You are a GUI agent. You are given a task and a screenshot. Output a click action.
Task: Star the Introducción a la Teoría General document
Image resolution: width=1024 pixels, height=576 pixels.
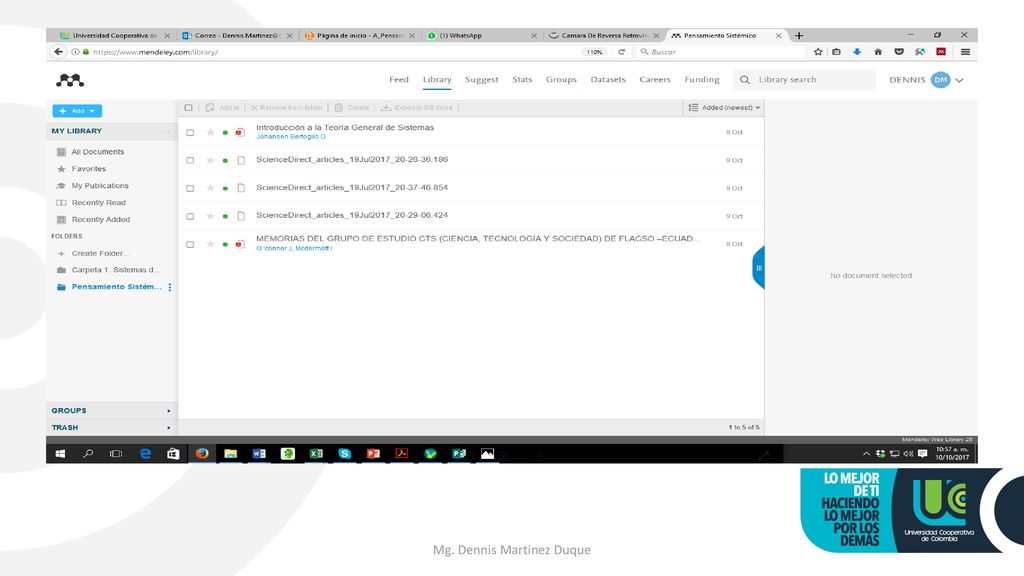(x=210, y=133)
